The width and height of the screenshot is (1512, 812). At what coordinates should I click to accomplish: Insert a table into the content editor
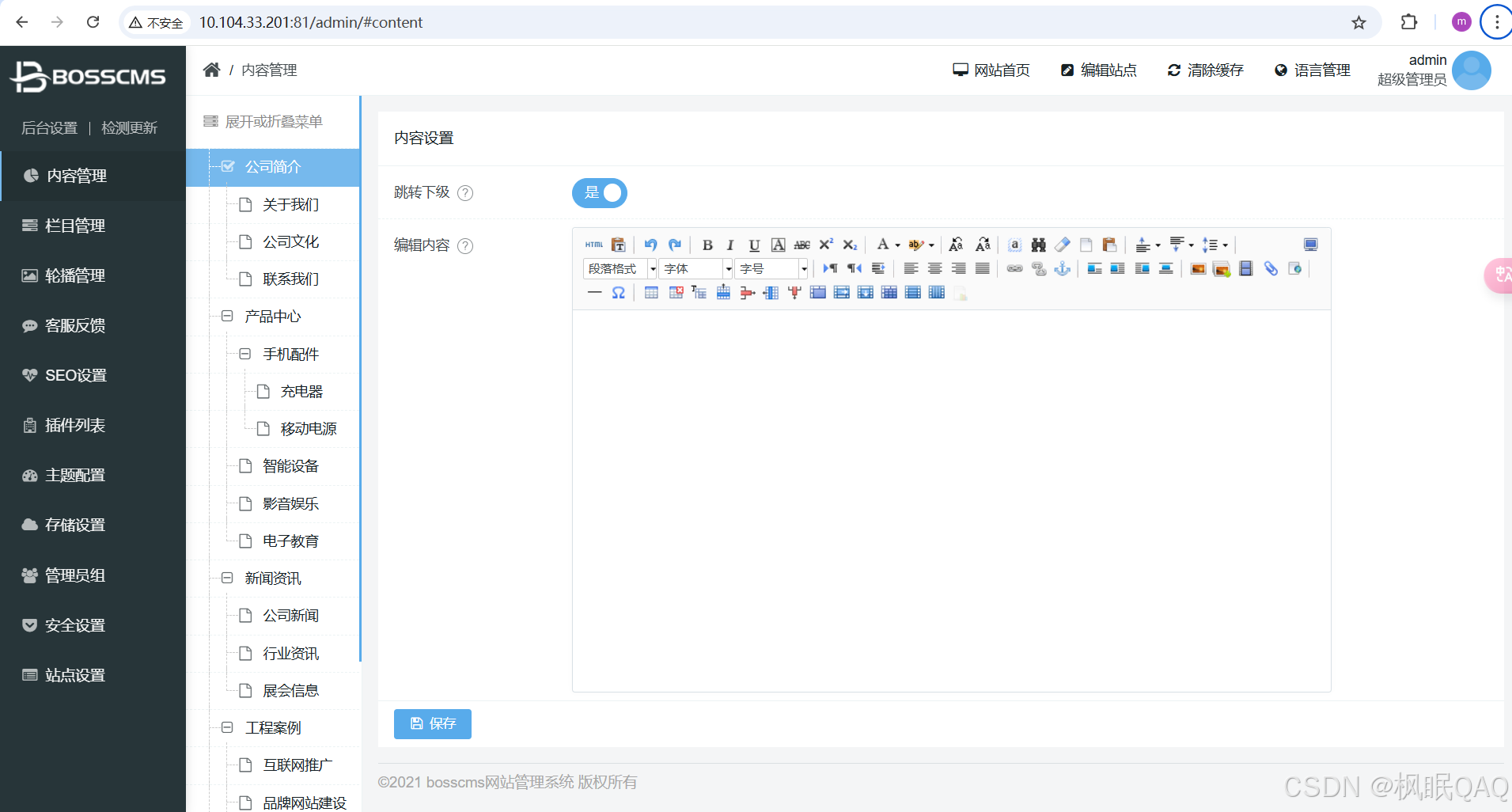(x=652, y=292)
